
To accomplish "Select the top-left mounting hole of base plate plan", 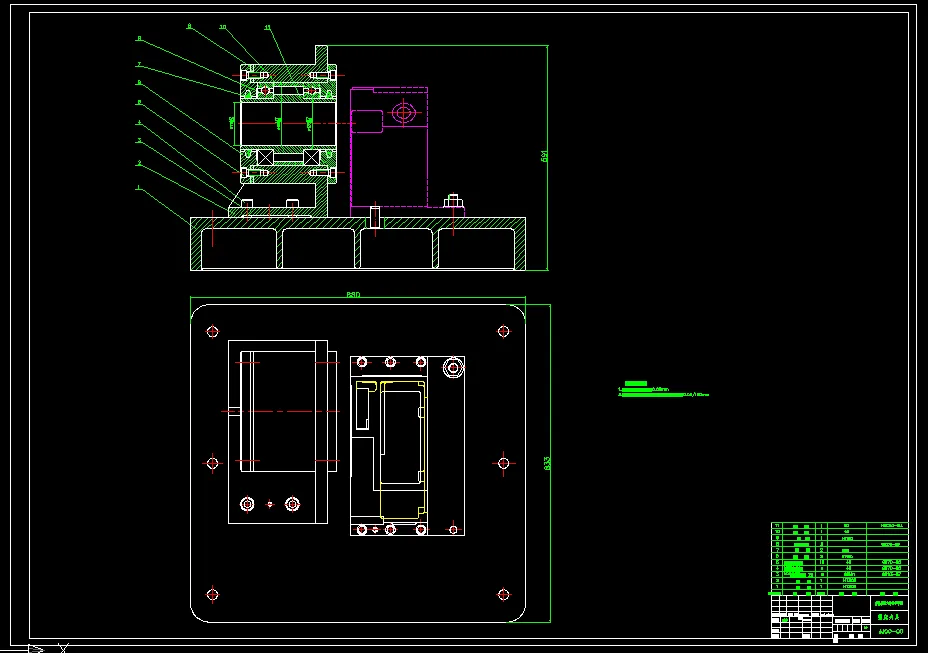I will [212, 332].
